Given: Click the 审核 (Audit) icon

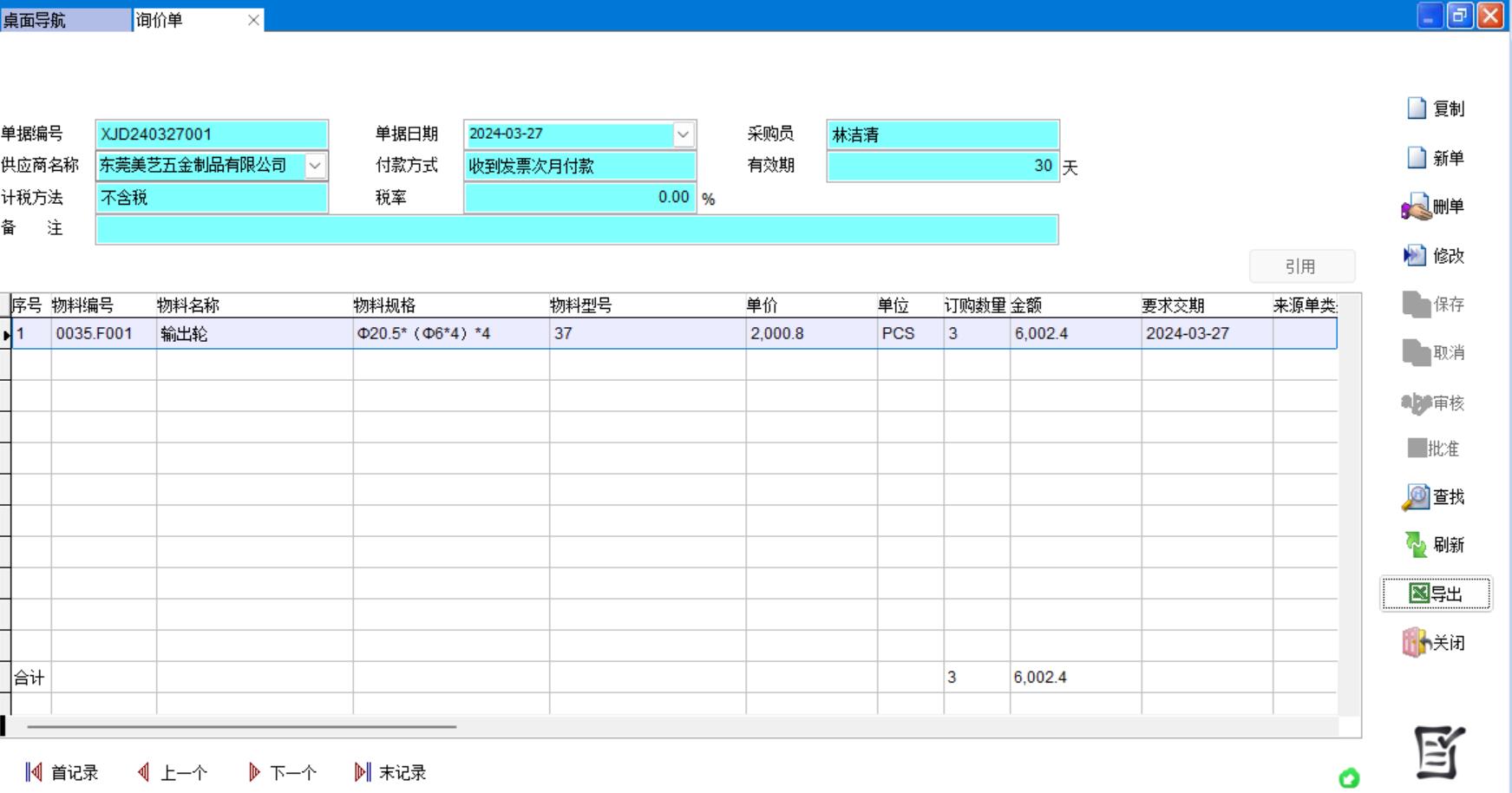Looking at the screenshot, I should click(1437, 401).
